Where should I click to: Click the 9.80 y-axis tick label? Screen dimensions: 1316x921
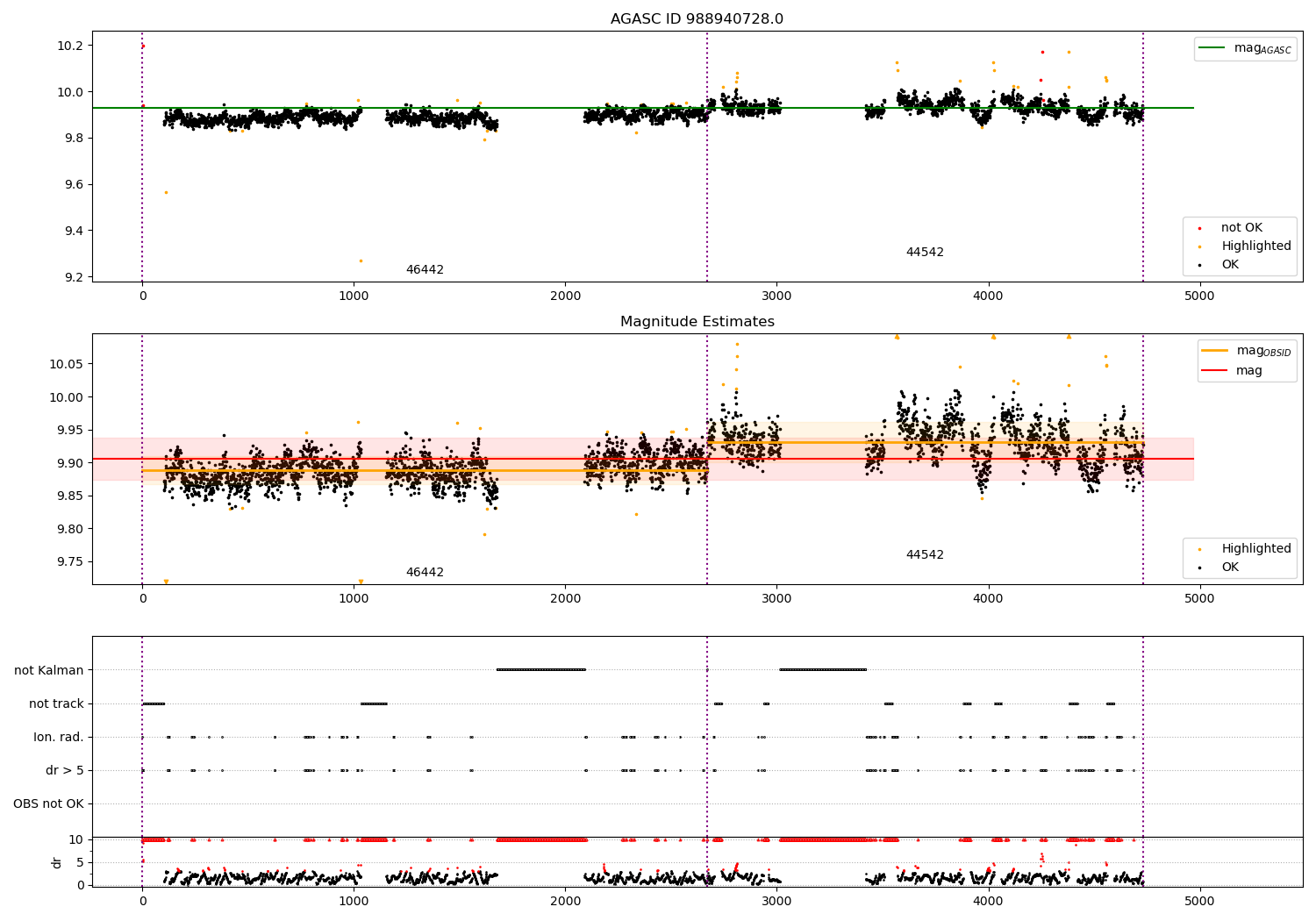[71, 529]
